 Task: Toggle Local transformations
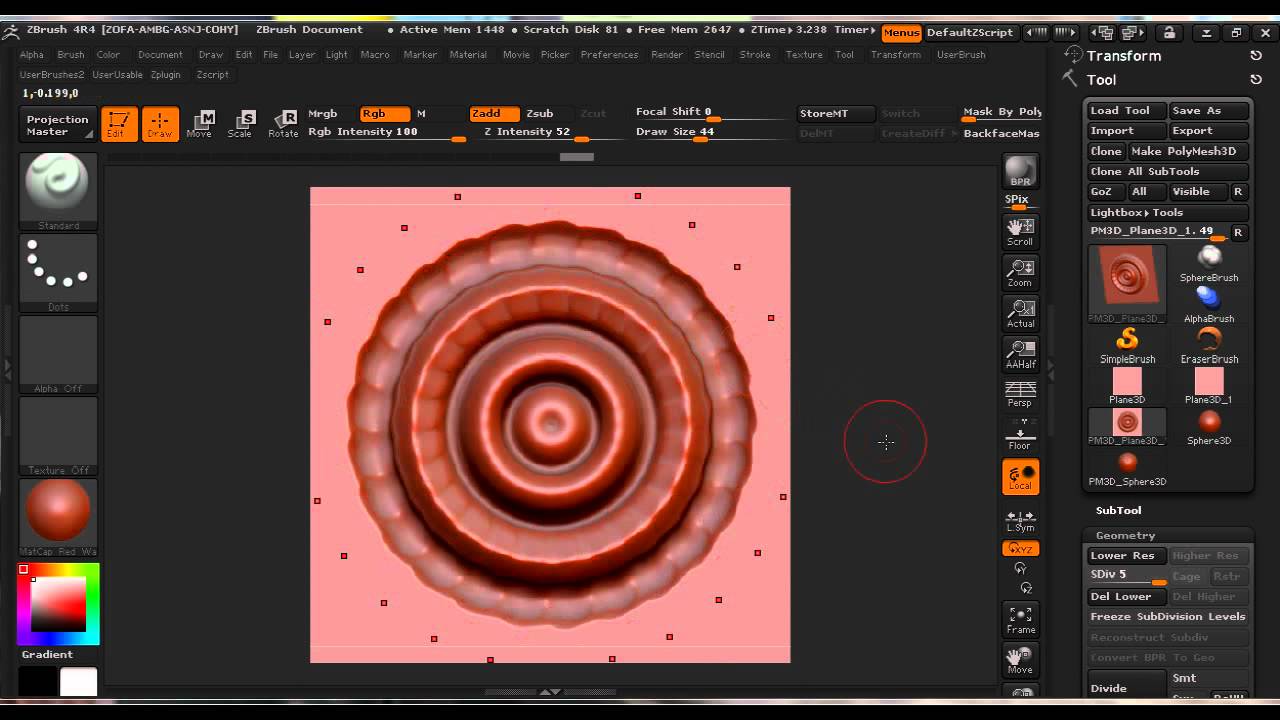1020,477
